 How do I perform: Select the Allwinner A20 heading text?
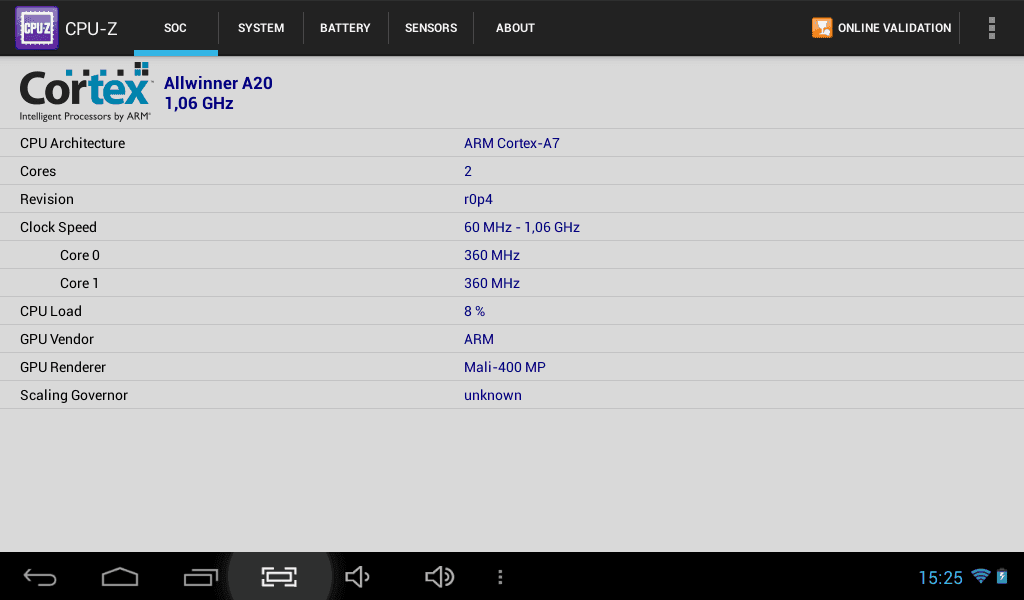(218, 83)
